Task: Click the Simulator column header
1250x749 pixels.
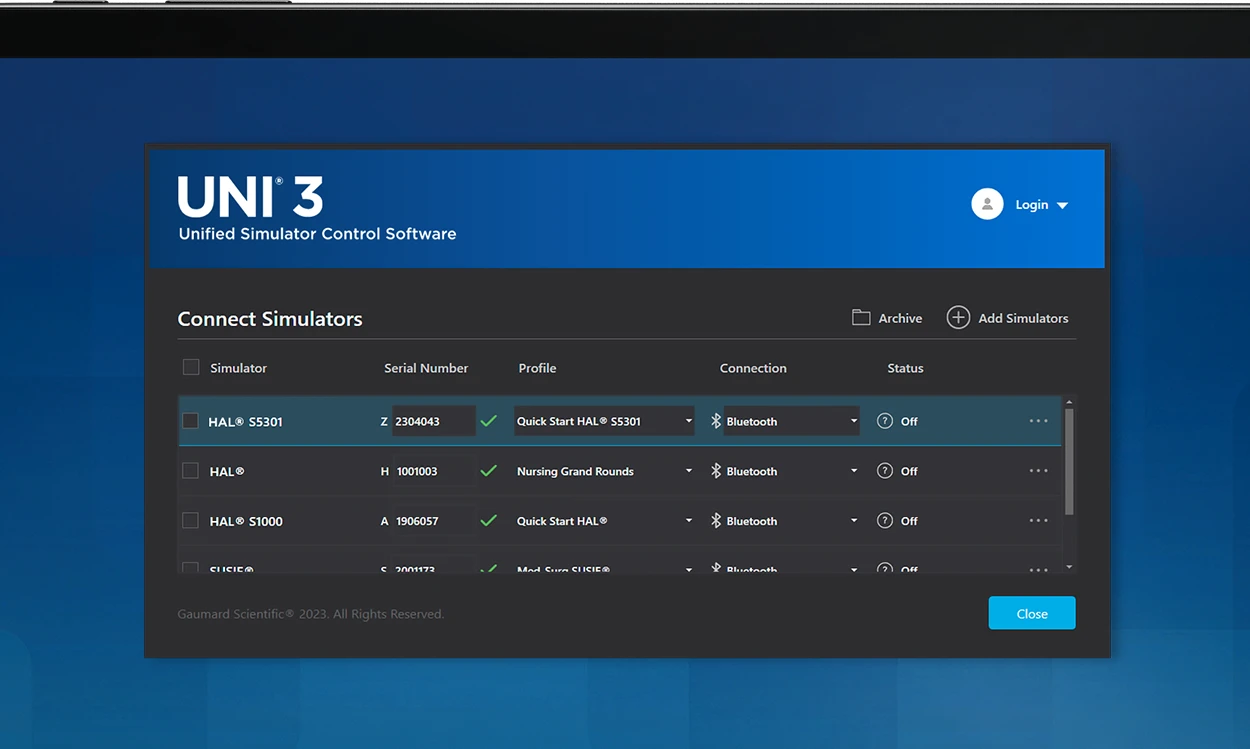Action: 238,368
